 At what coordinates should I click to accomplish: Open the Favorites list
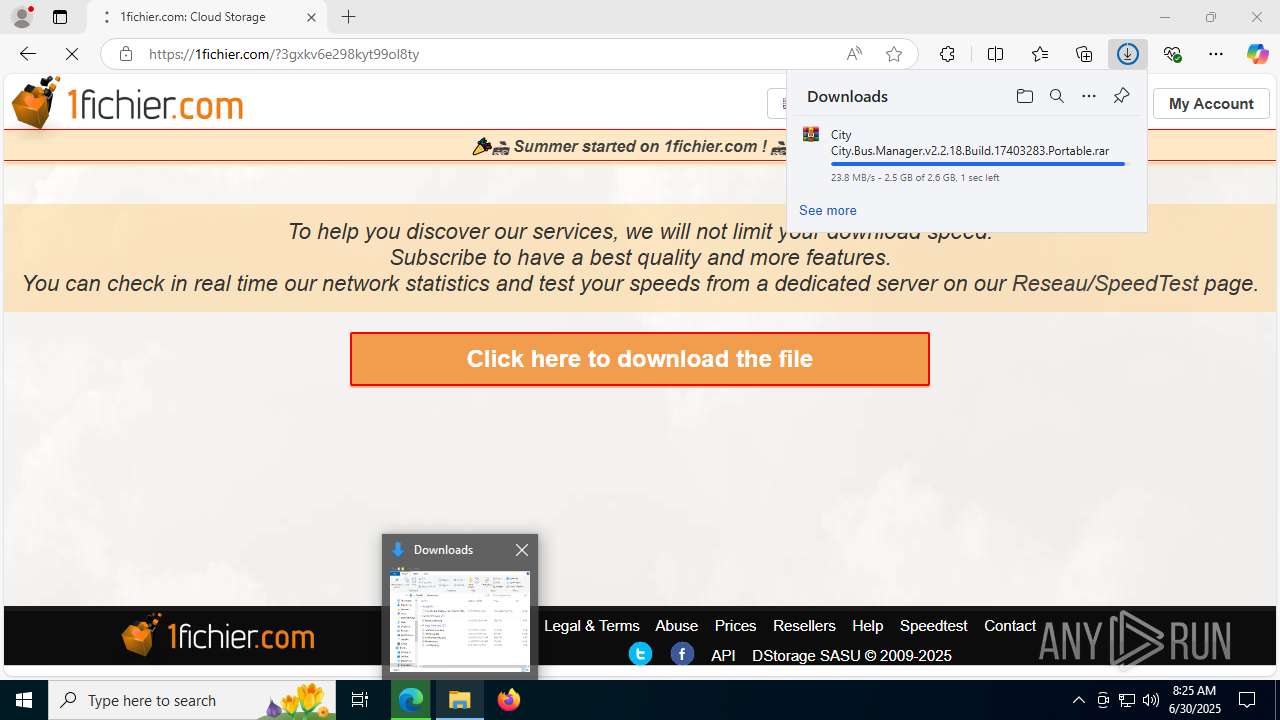point(1040,54)
